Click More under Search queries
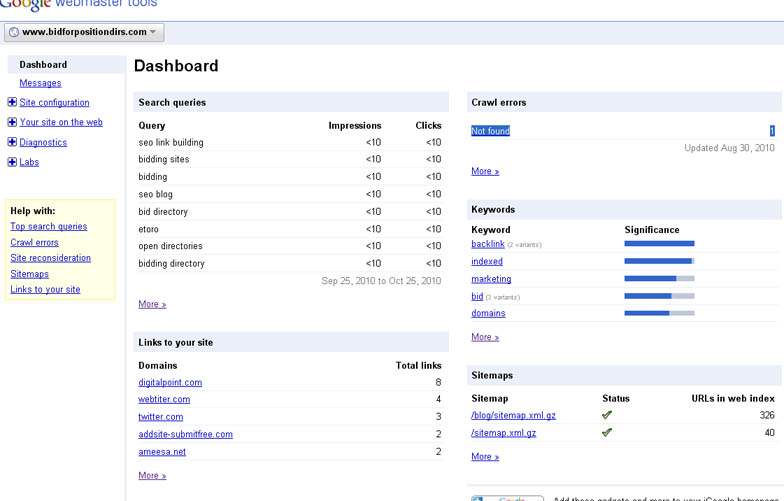 pos(152,304)
